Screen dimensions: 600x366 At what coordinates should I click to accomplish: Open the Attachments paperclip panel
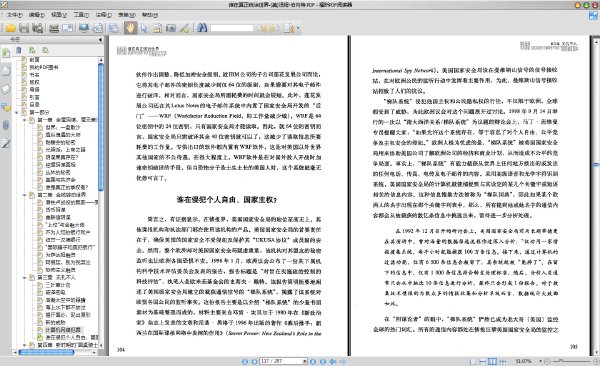click(x=6, y=125)
